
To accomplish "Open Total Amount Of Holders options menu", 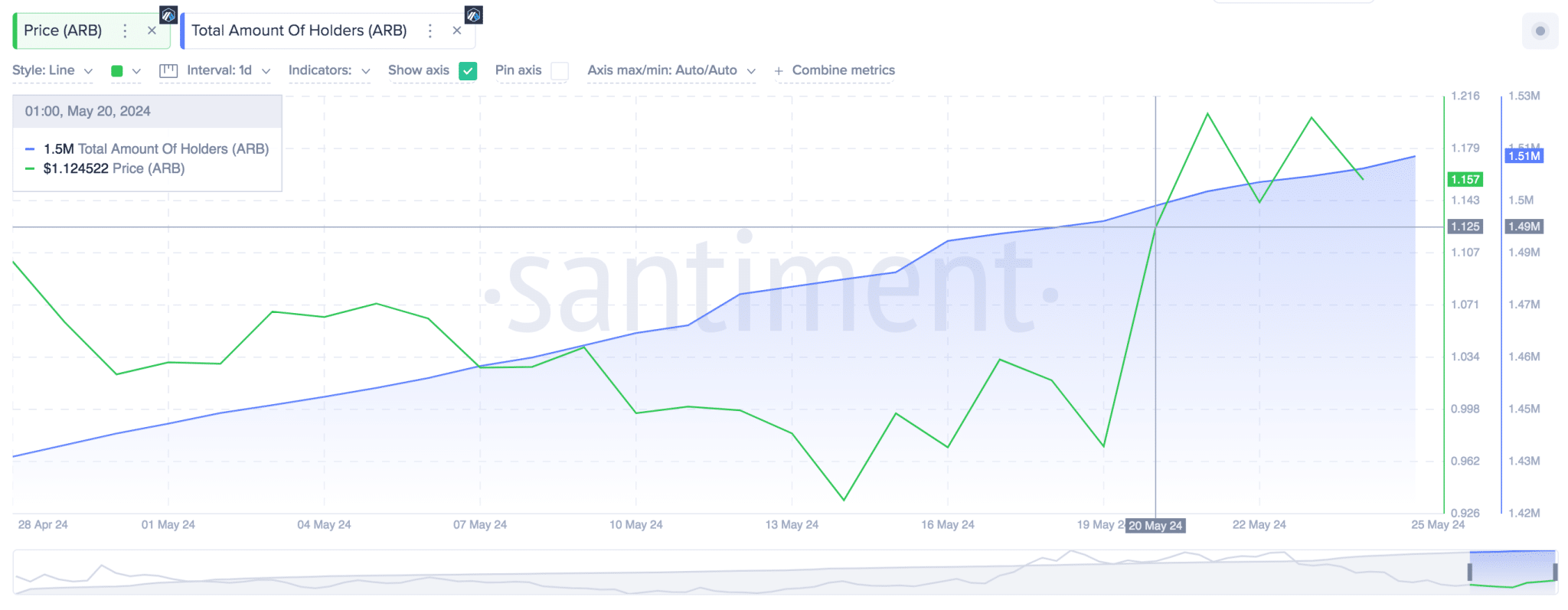I will click(x=430, y=31).
